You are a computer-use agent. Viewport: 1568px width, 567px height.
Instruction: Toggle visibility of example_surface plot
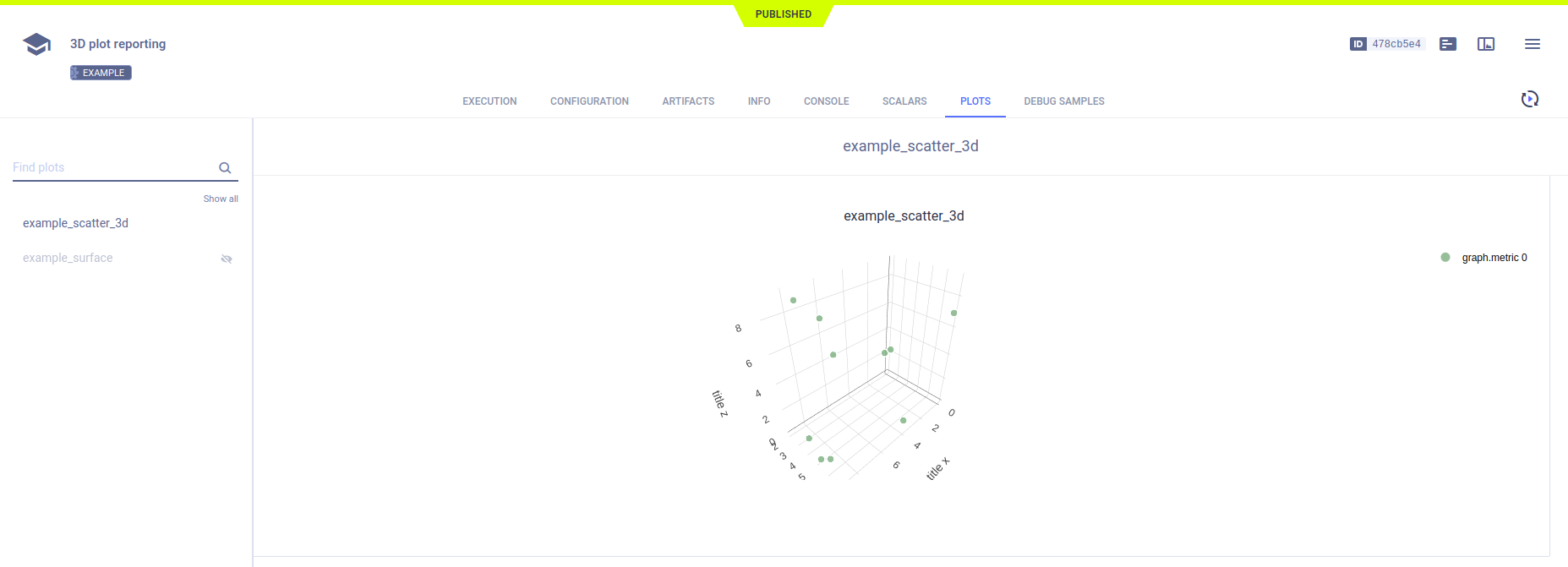pyautogui.click(x=227, y=259)
